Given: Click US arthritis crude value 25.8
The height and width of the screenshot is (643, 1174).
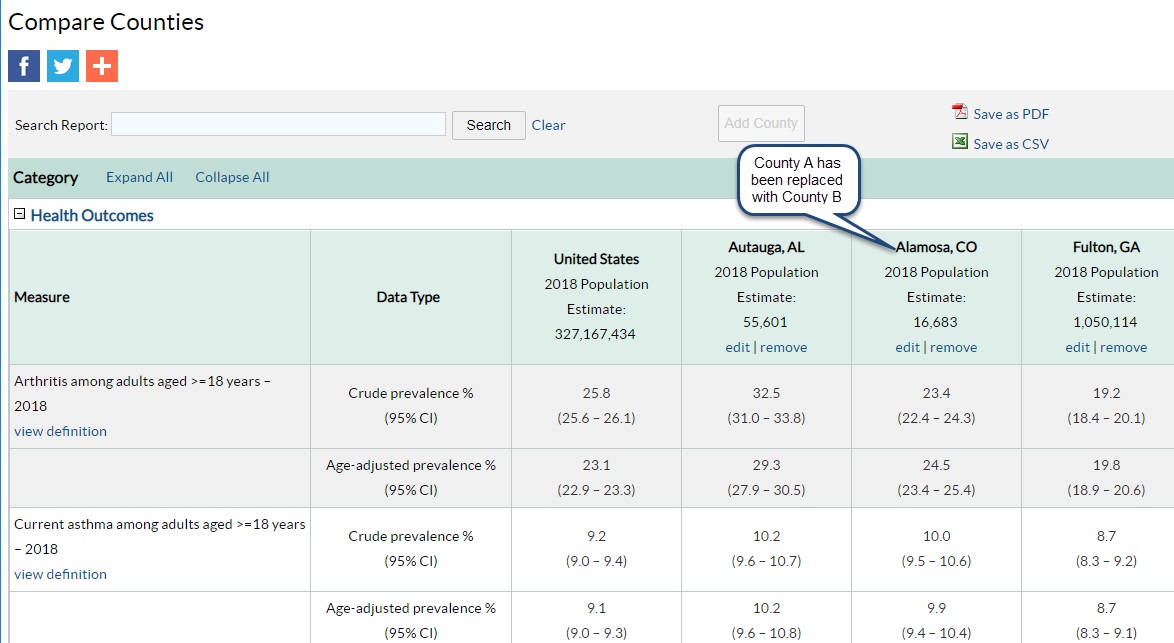Looking at the screenshot, I should pyautogui.click(x=596, y=393).
